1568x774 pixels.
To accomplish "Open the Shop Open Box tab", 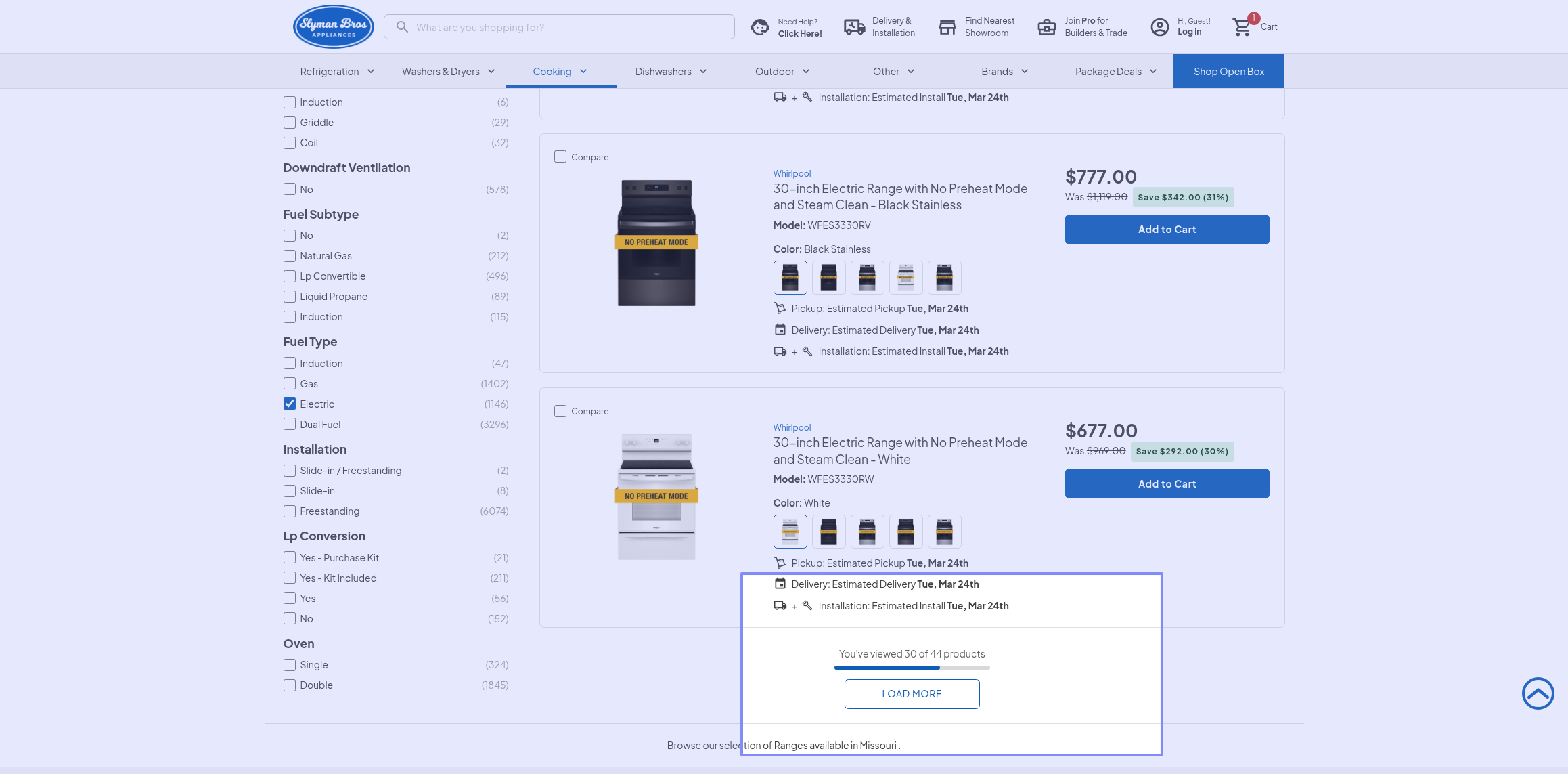I will 1228,72.
